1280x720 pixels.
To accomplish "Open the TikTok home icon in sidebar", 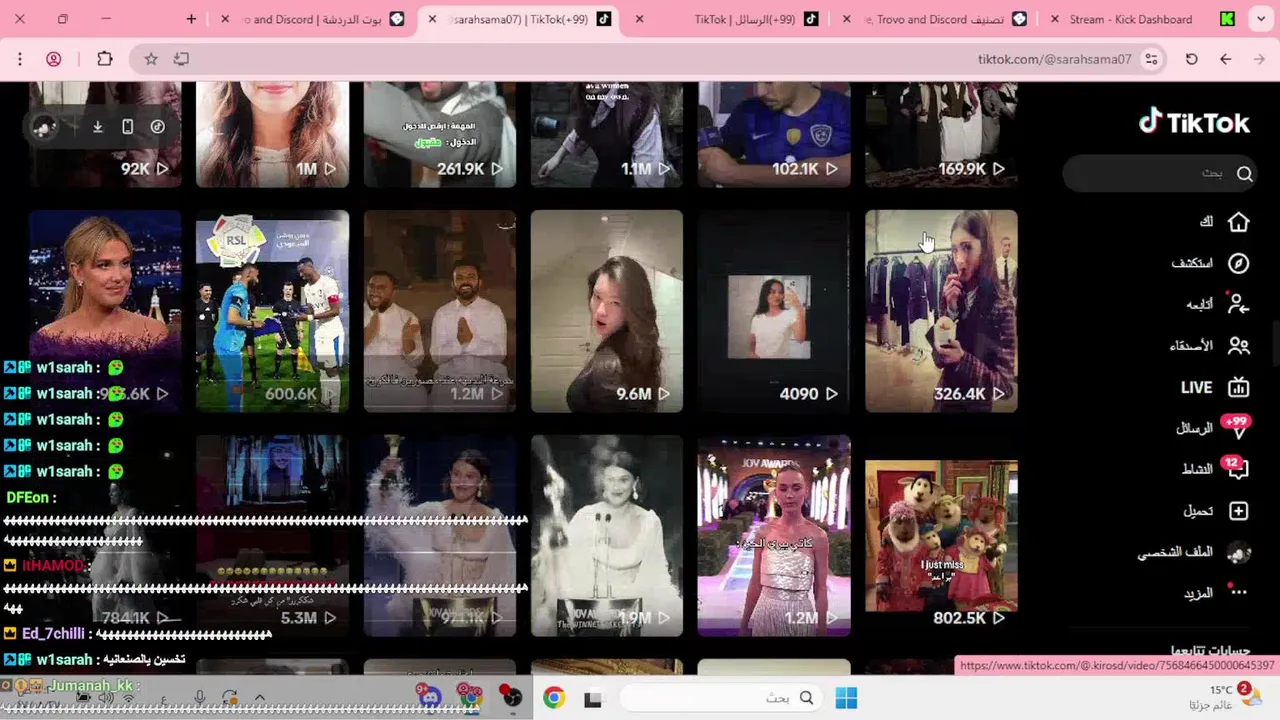I will point(1238,222).
